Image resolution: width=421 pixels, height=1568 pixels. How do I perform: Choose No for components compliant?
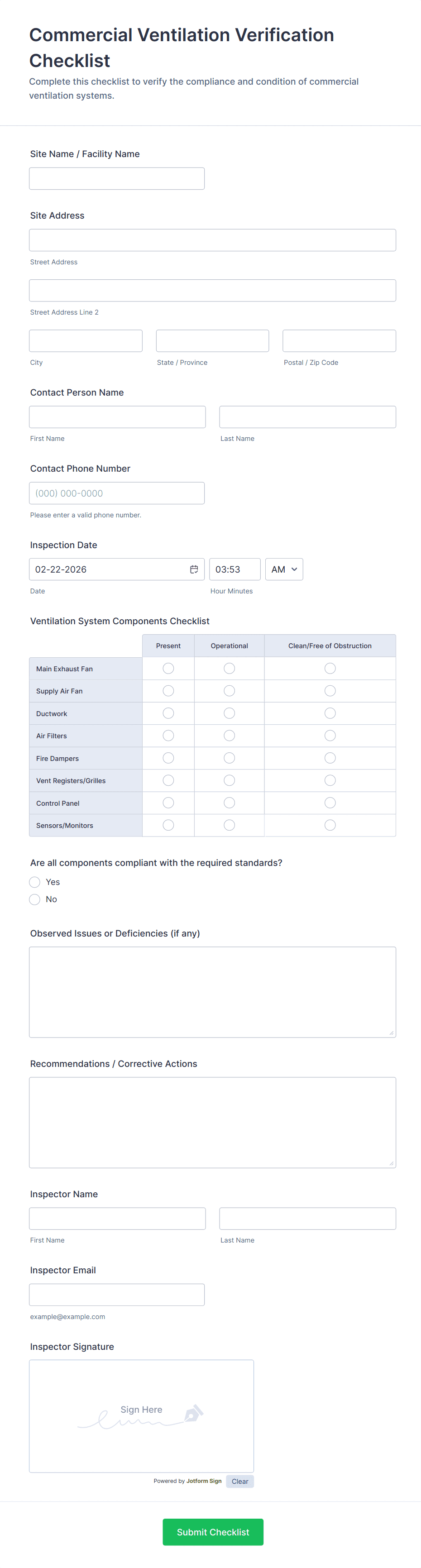(35, 899)
